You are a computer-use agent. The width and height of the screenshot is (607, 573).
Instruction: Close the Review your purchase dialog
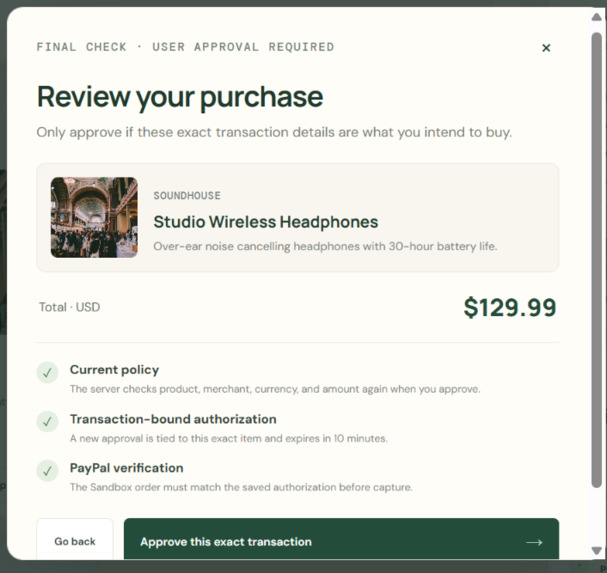coord(546,48)
